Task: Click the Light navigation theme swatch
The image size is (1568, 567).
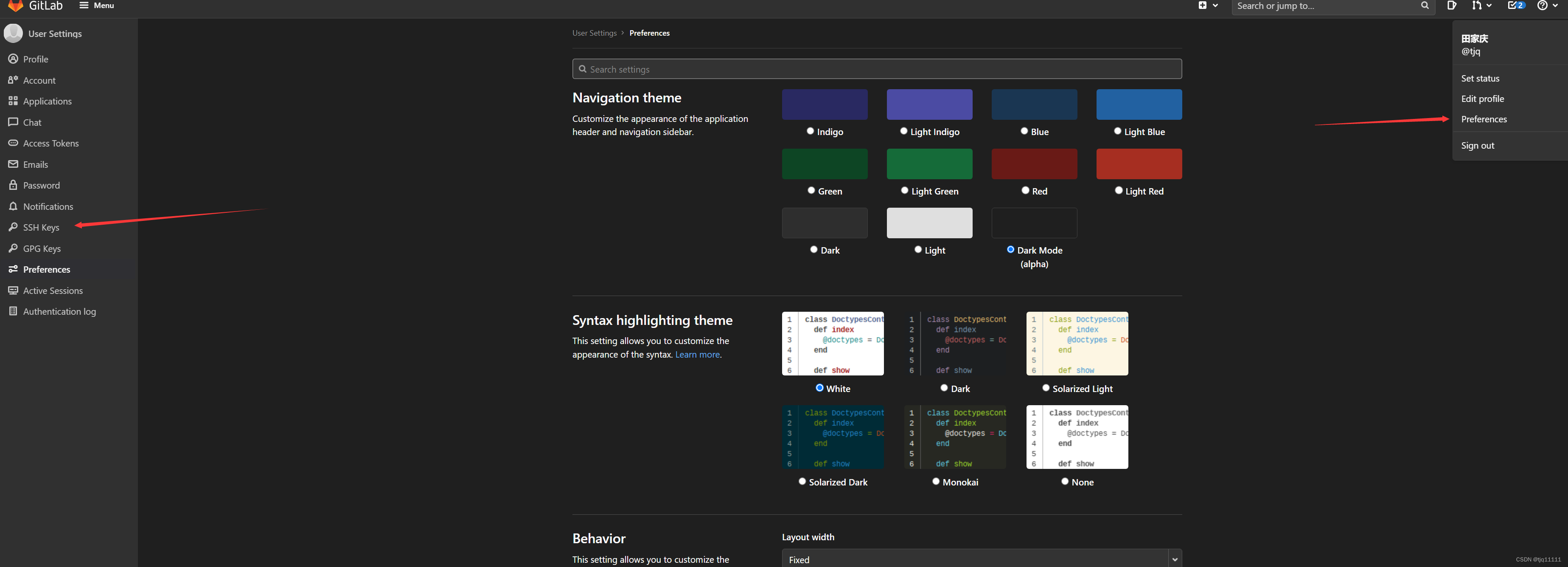Action: (929, 223)
